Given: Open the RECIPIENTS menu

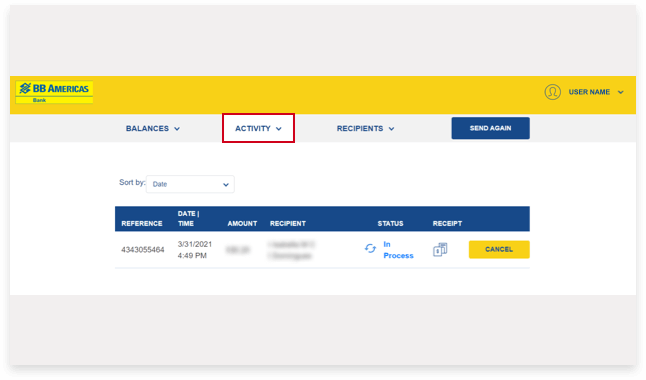Looking at the screenshot, I should pos(365,129).
